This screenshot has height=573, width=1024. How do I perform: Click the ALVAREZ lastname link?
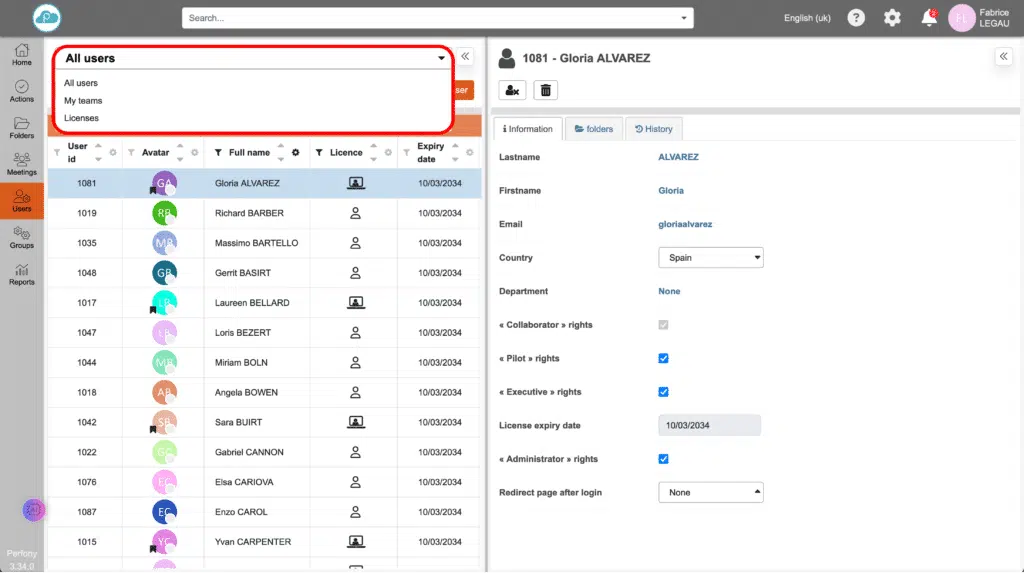point(678,157)
